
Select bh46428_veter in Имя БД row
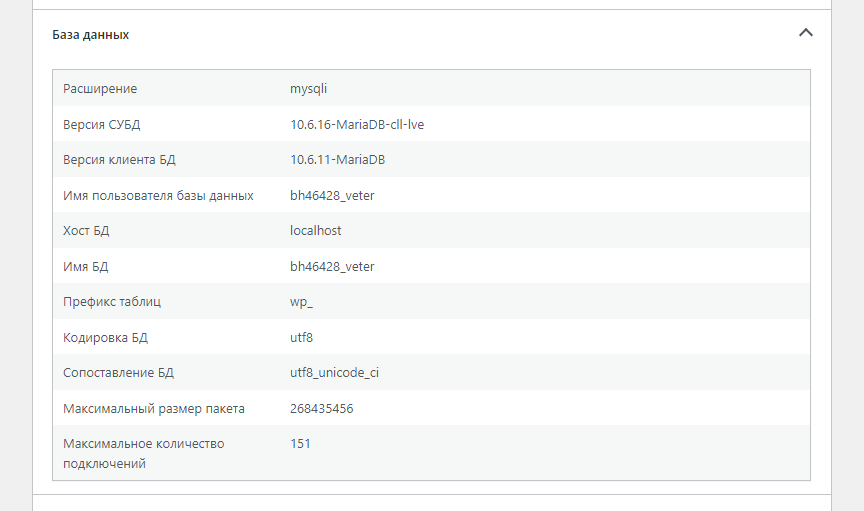tap(332, 267)
